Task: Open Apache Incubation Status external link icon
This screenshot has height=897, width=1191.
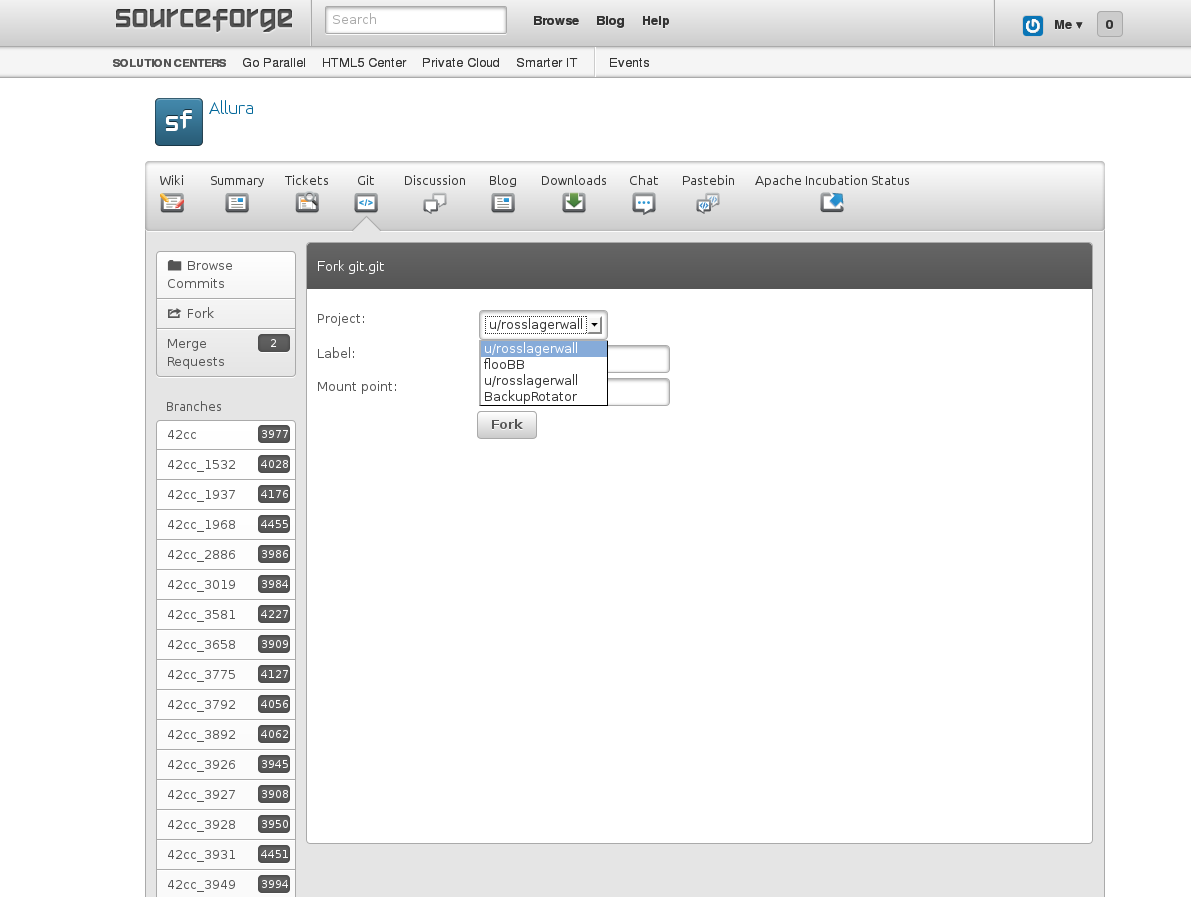Action: click(832, 203)
